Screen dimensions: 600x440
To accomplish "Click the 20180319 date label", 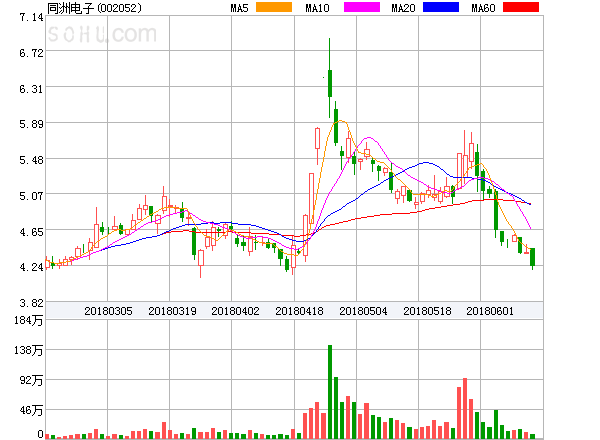I will 172,311.
